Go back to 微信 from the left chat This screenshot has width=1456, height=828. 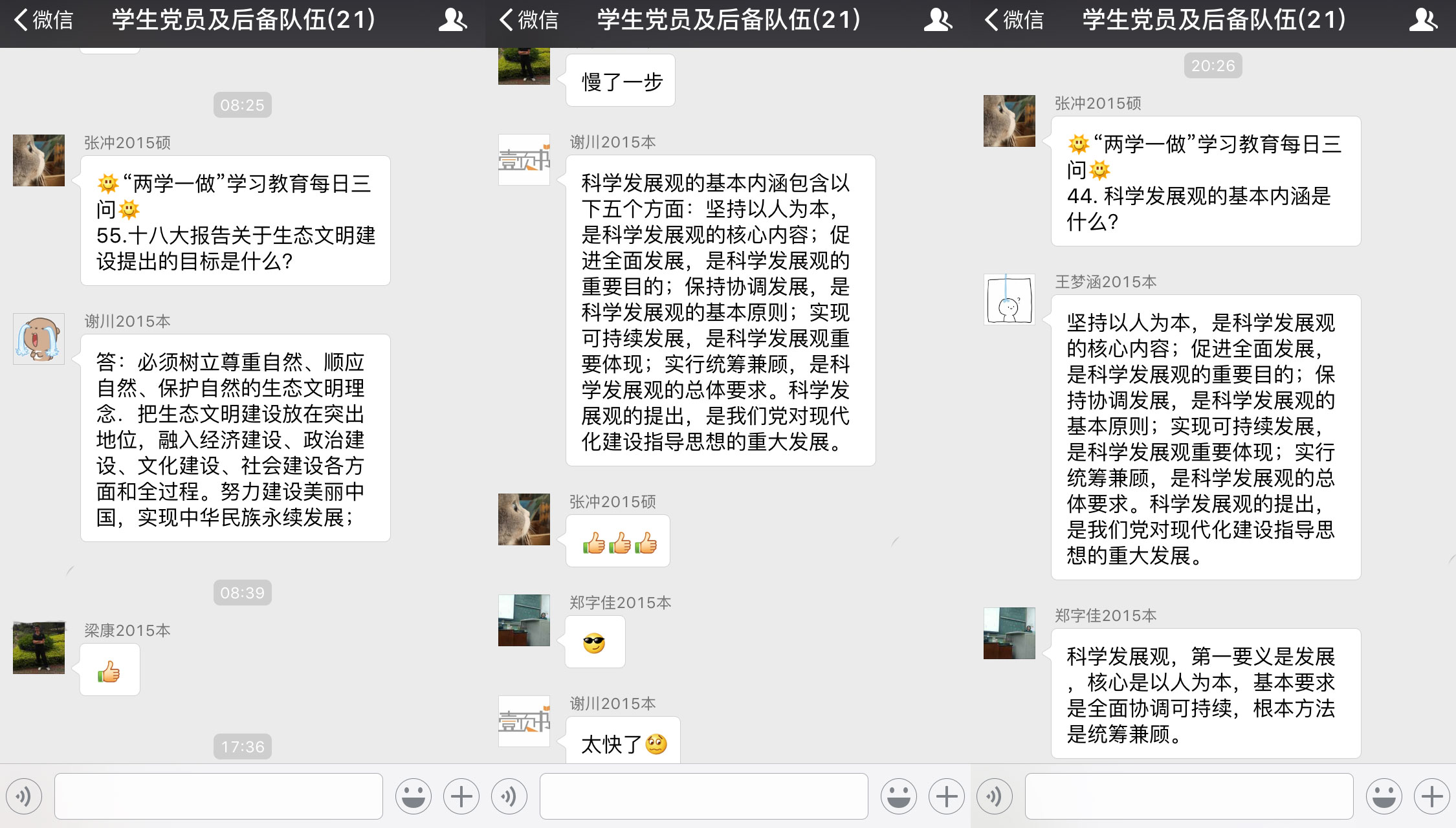(44, 20)
